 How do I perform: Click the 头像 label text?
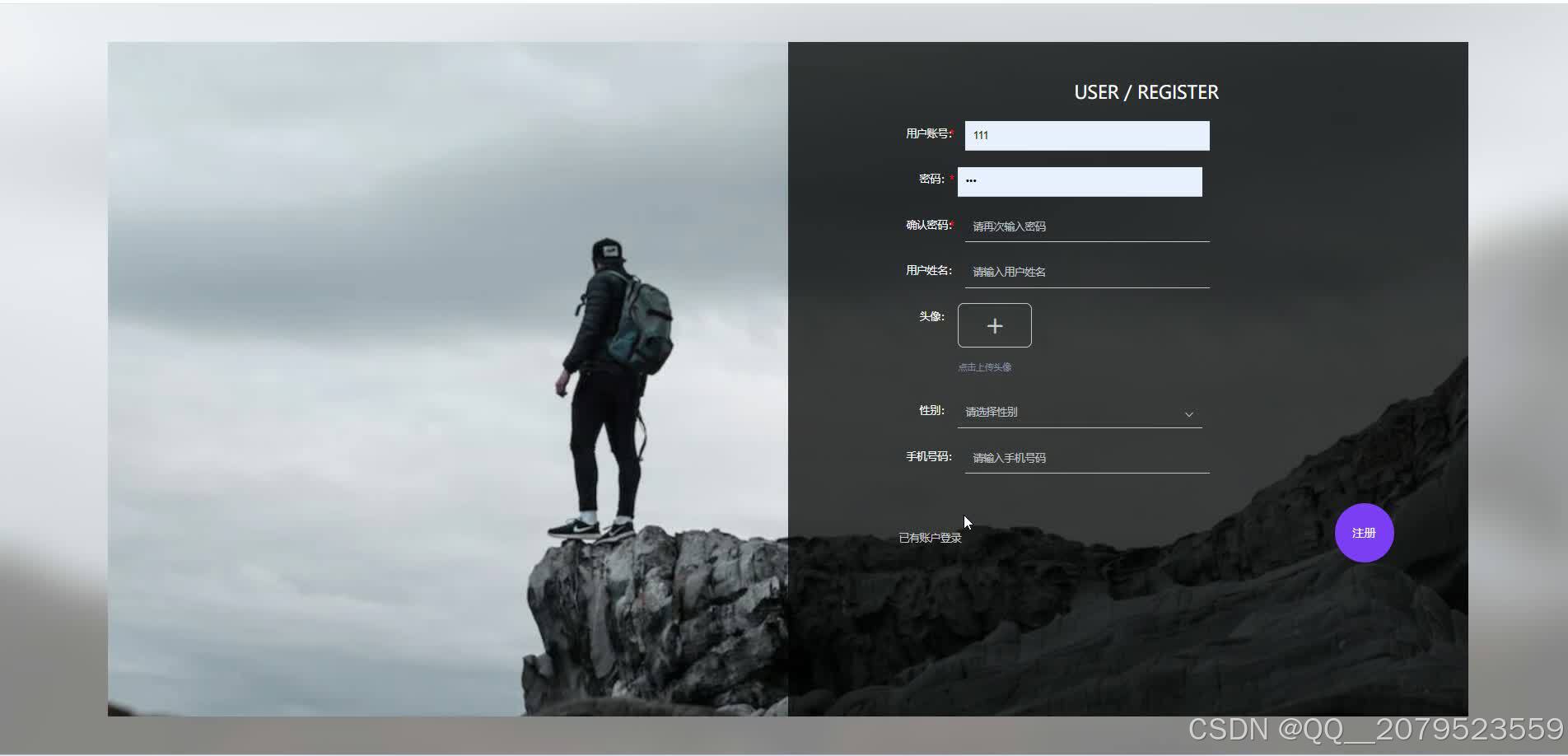[x=931, y=316]
